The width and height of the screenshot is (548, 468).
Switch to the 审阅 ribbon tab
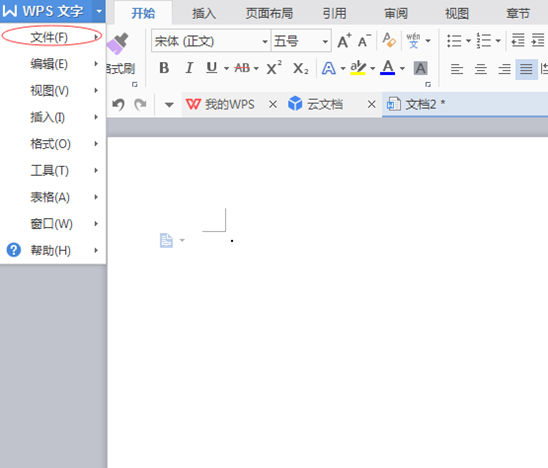click(396, 14)
